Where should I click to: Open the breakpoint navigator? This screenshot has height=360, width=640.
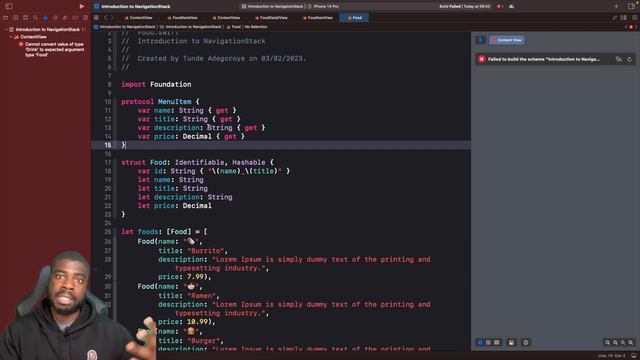[x=75, y=18]
